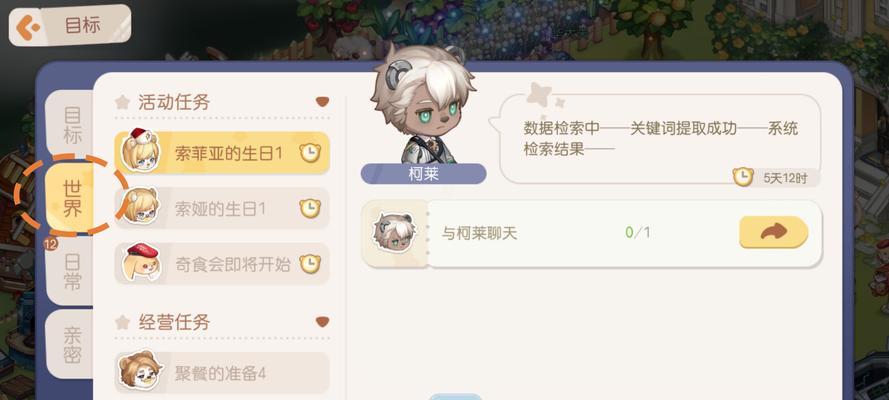The height and width of the screenshot is (400, 889).
Task: Click the 柯莱 portrait in quest objective row
Action: [x=395, y=232]
